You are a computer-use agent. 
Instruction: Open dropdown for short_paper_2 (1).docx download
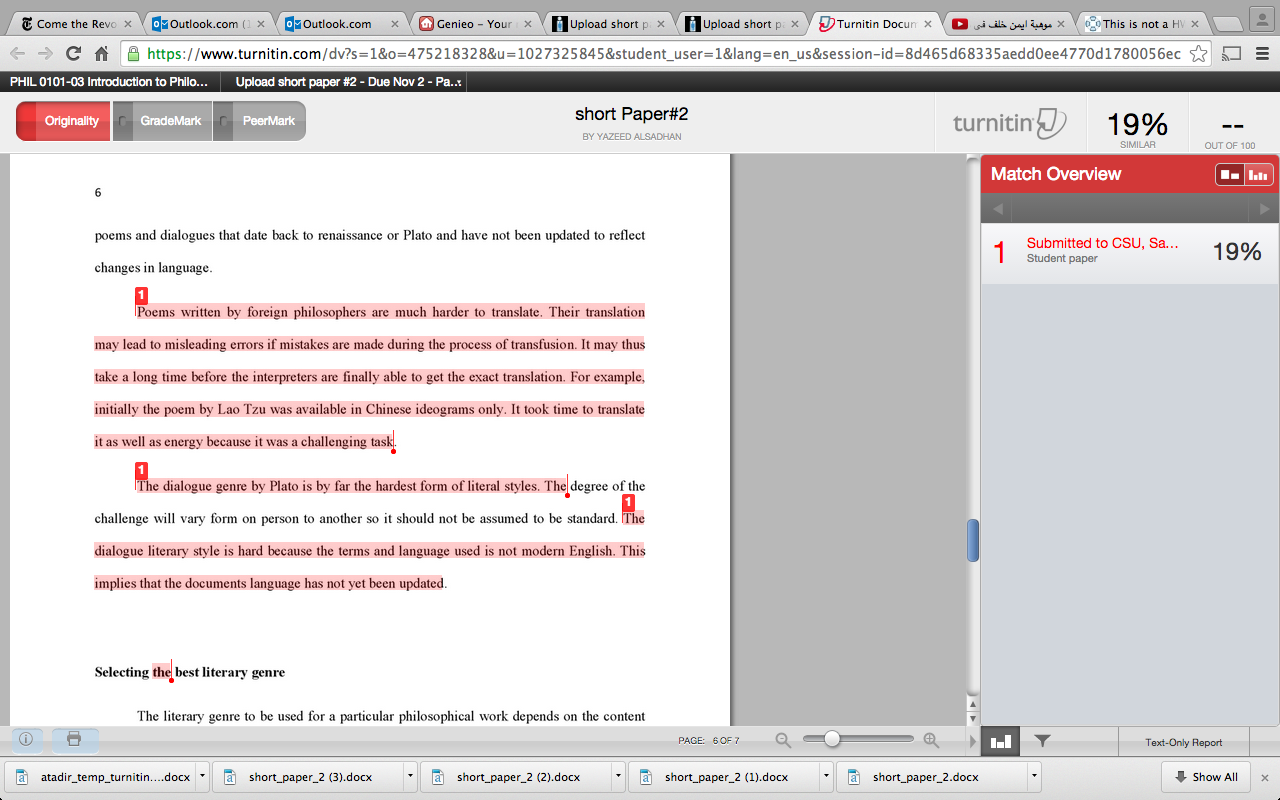(x=826, y=776)
